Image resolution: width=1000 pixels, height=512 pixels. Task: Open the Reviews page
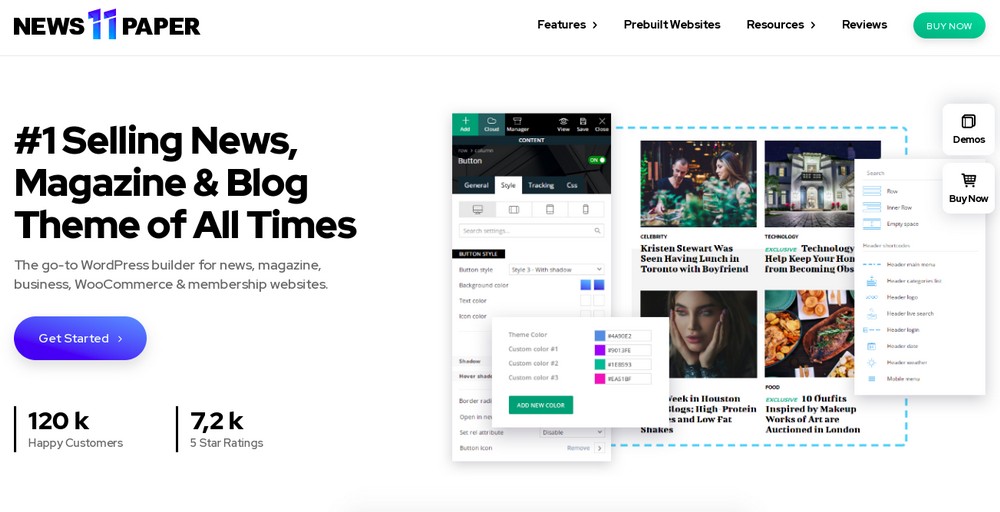(x=864, y=25)
